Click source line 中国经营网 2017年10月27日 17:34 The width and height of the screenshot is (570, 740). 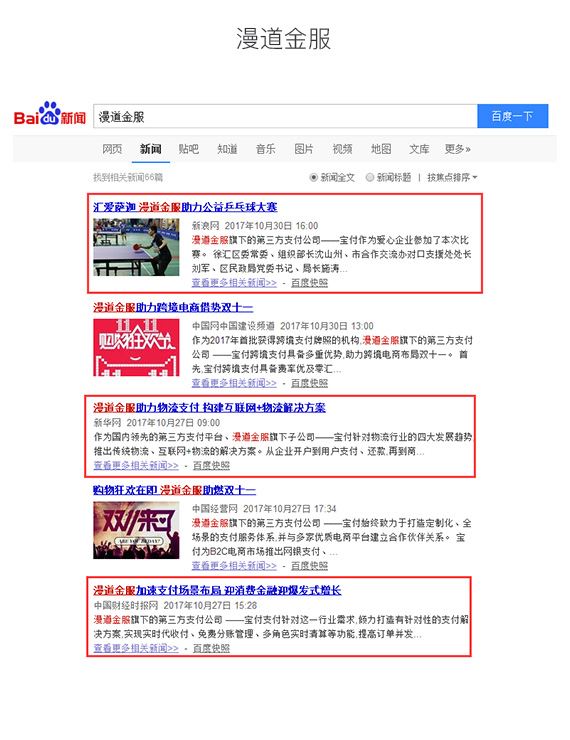(x=264, y=509)
